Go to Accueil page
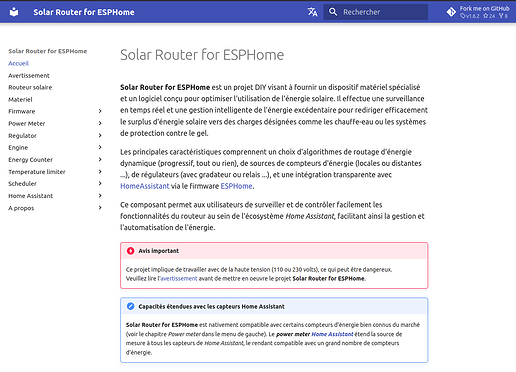The image size is (516, 372). [x=18, y=63]
